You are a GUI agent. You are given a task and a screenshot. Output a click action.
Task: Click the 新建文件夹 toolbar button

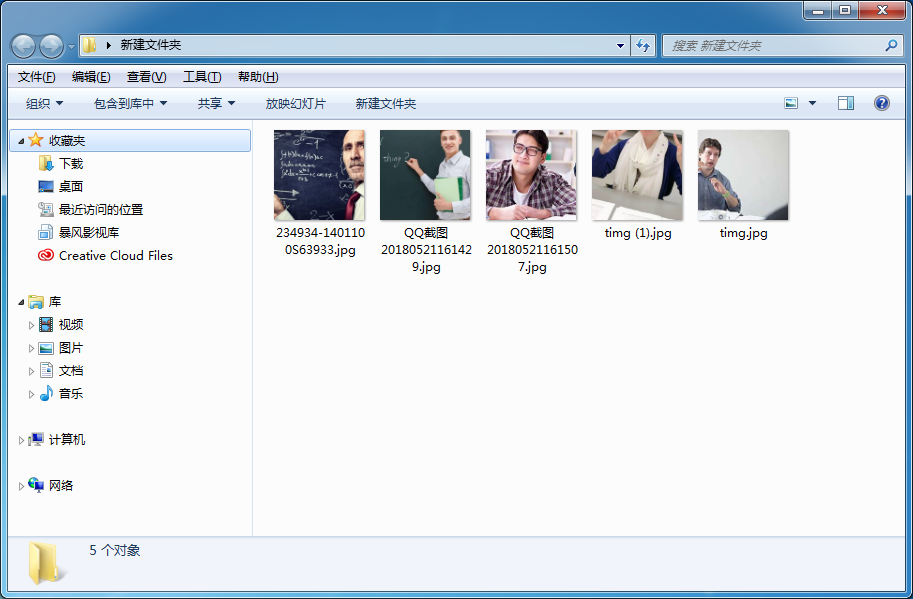pos(385,104)
